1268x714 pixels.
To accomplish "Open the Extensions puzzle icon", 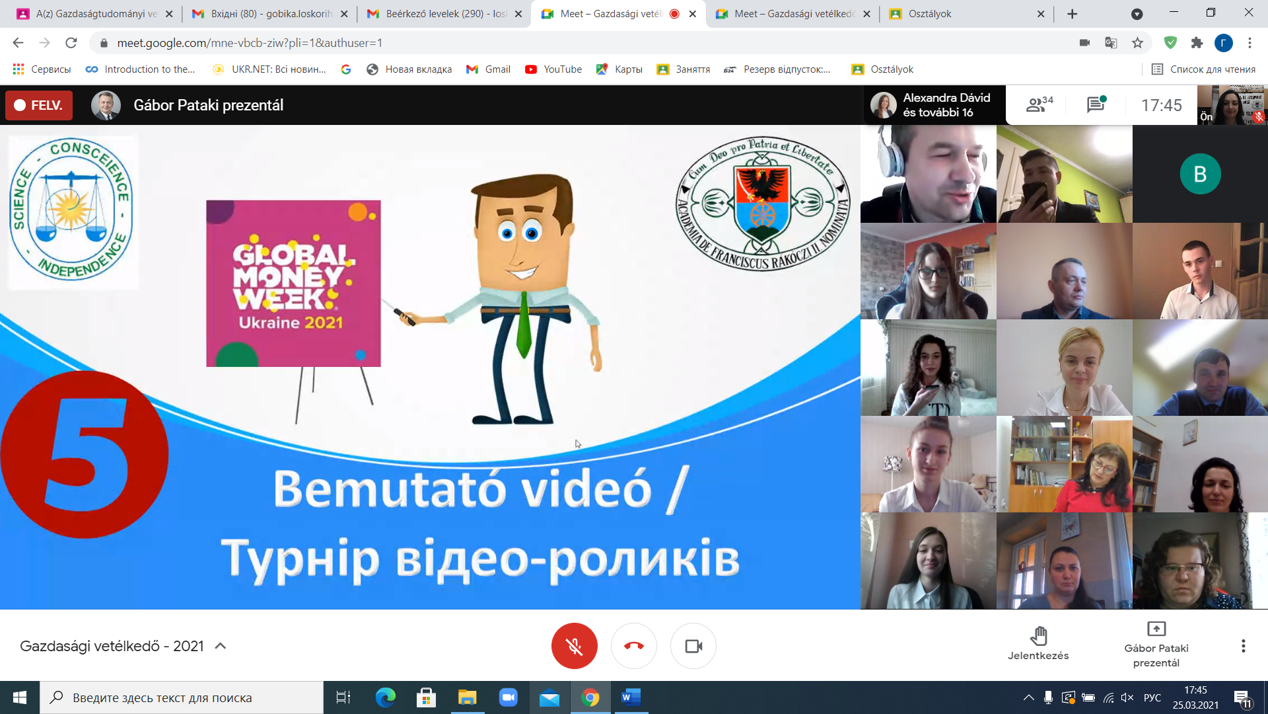I will (x=1197, y=43).
